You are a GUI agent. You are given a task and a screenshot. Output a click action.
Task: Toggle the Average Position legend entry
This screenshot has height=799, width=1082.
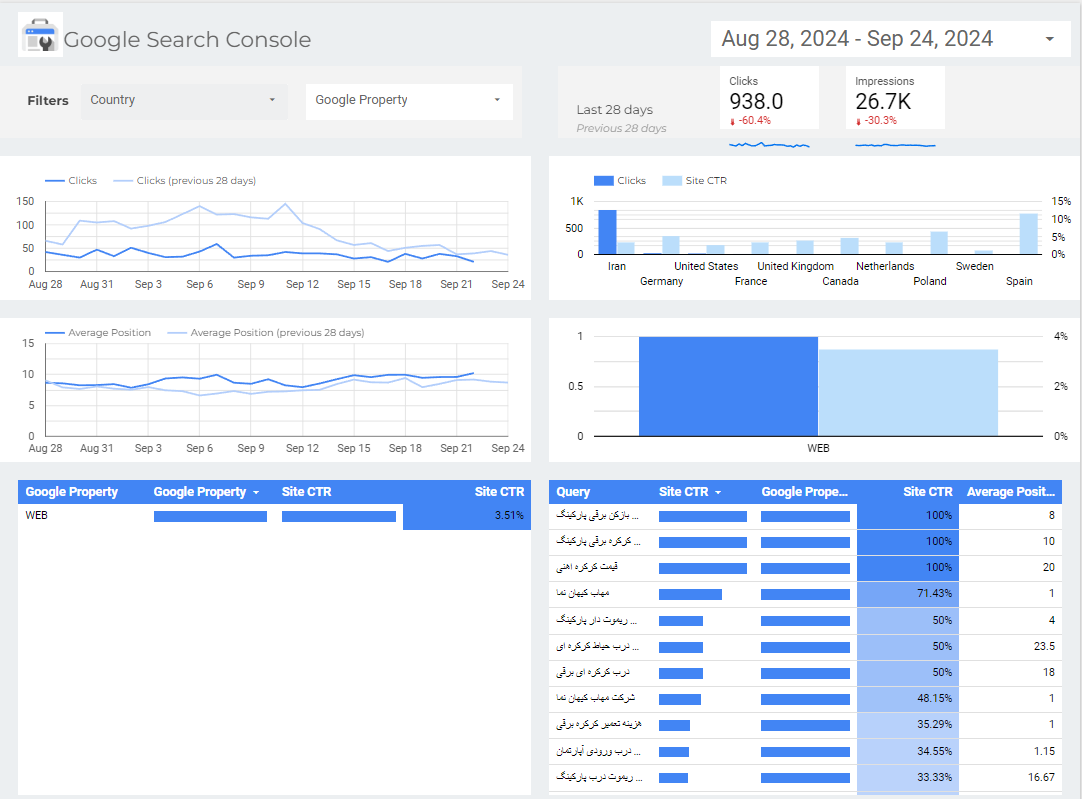pos(98,333)
